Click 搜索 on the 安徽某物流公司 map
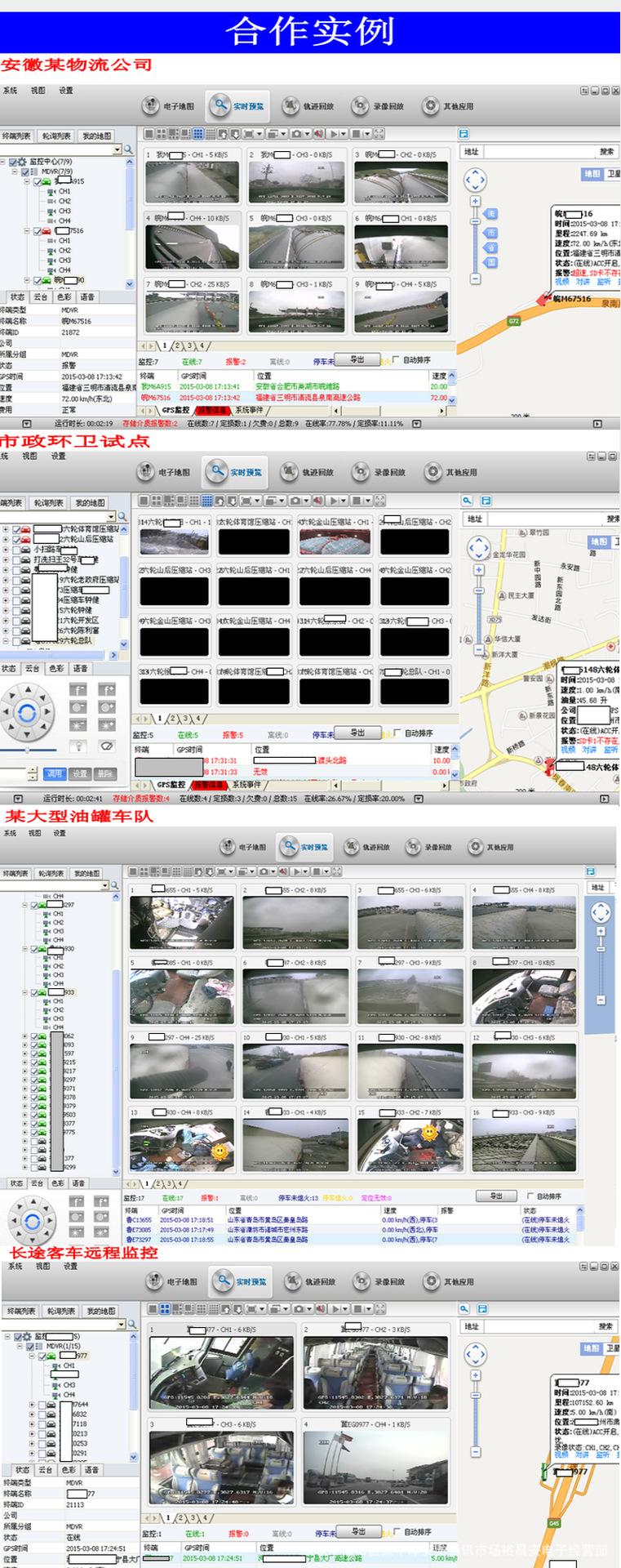The image size is (621, 1568). [x=605, y=151]
